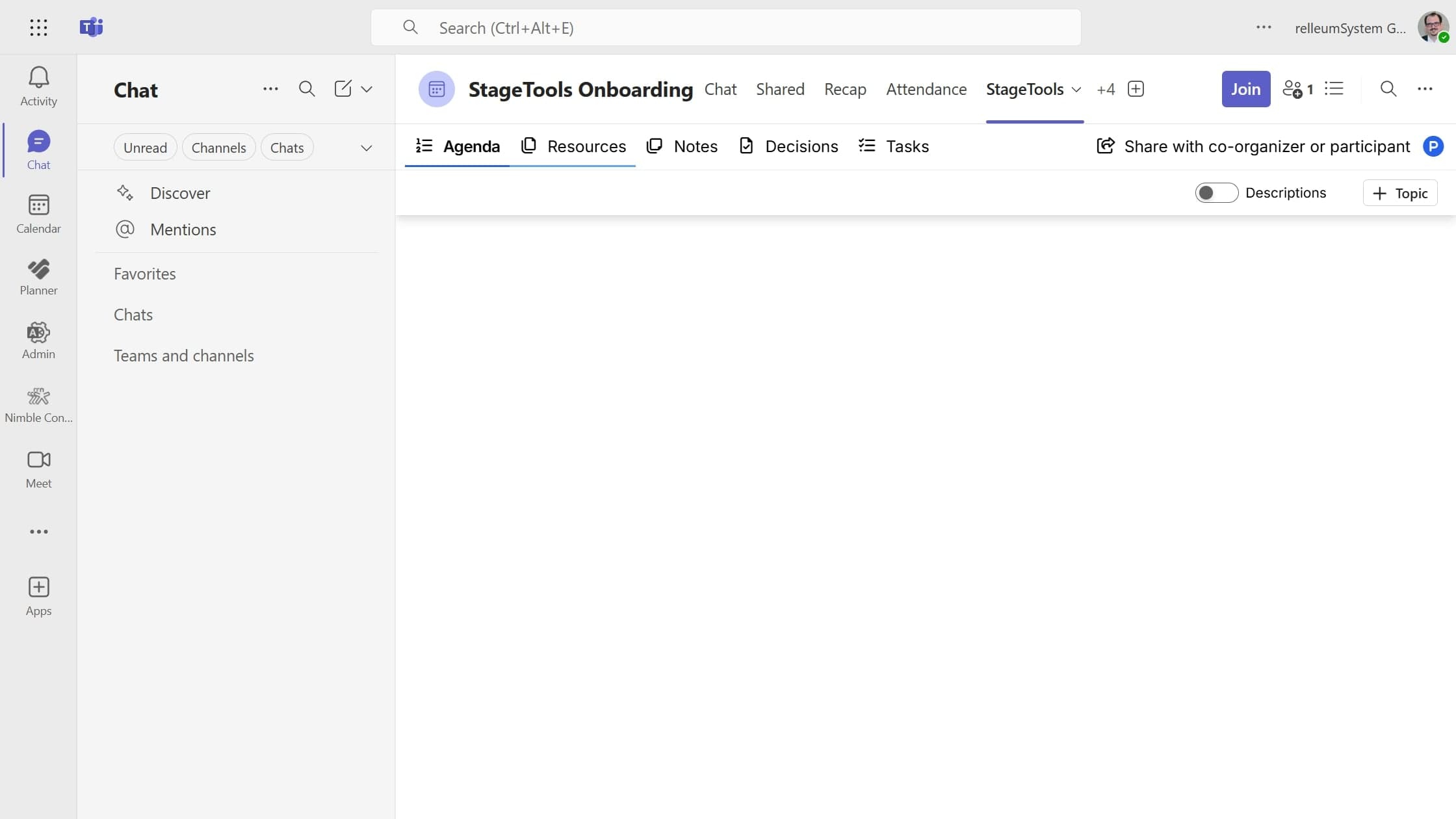Click the blue P participant badge
Viewport: 1456px width, 819px height.
(1433, 146)
